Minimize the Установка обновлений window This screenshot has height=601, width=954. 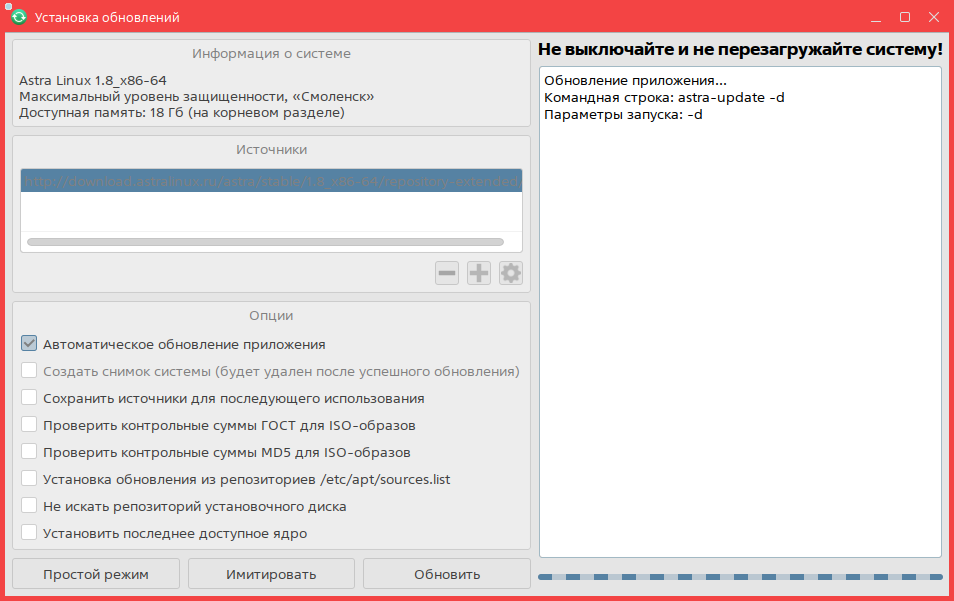(876, 18)
